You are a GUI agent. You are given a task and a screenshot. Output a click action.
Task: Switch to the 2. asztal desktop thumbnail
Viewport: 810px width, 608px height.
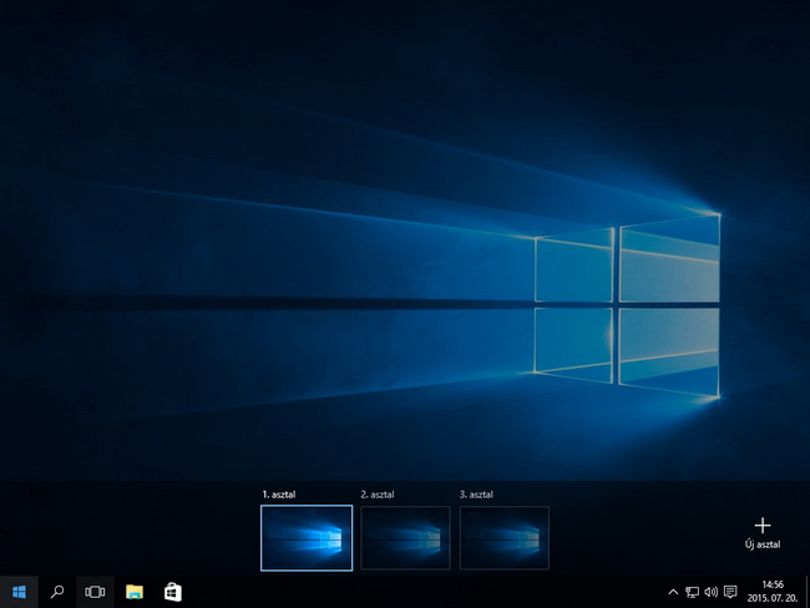pos(405,538)
